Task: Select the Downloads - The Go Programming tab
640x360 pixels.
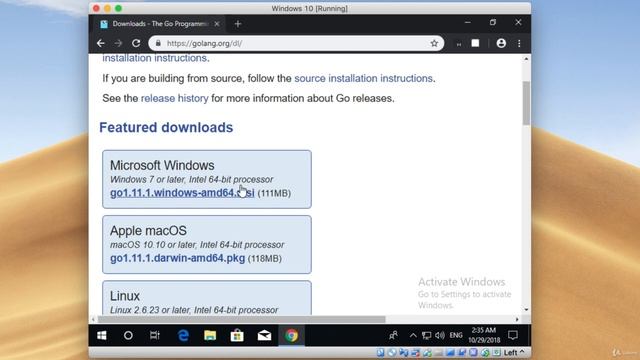Action: (159, 24)
